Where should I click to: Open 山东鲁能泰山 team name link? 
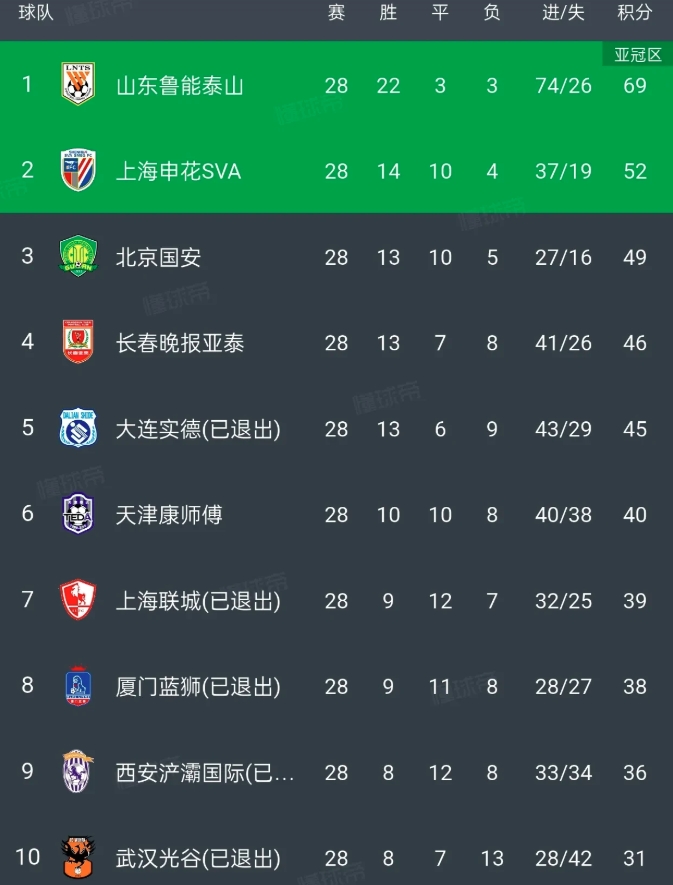coord(179,86)
